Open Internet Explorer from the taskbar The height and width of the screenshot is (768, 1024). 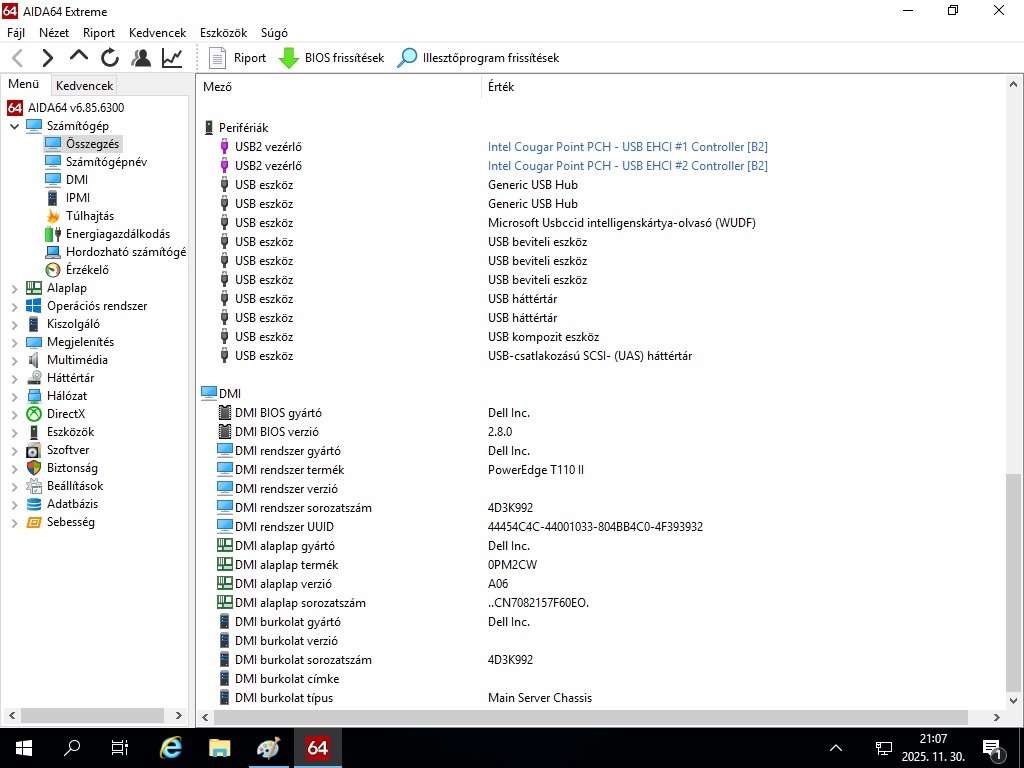point(171,748)
